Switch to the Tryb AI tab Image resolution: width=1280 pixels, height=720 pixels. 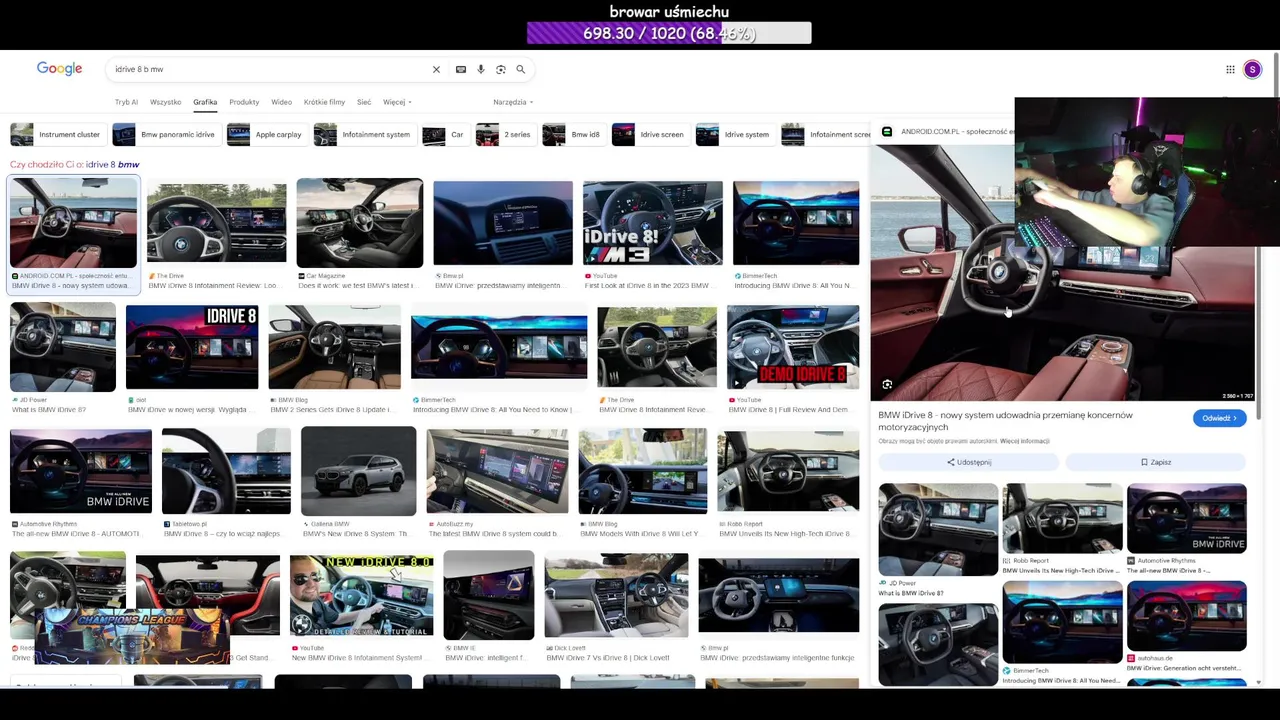pos(126,102)
